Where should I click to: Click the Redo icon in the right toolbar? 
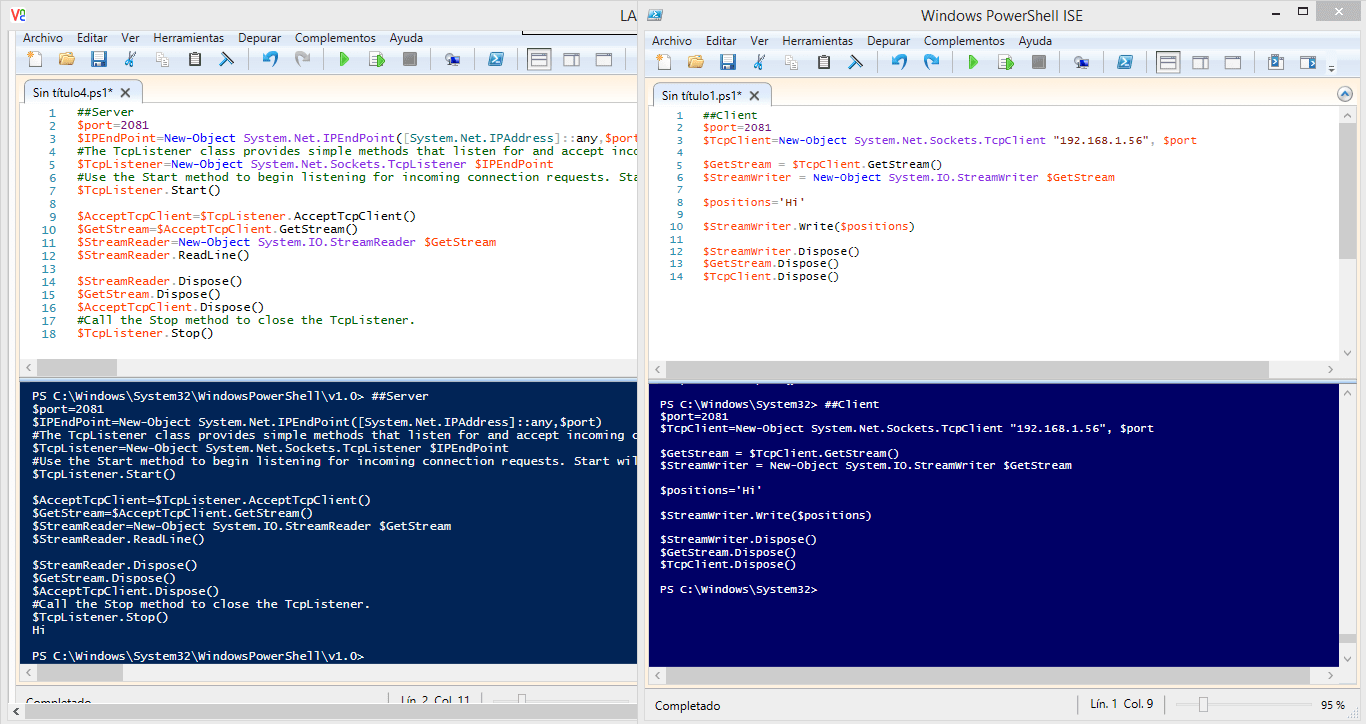click(x=932, y=61)
